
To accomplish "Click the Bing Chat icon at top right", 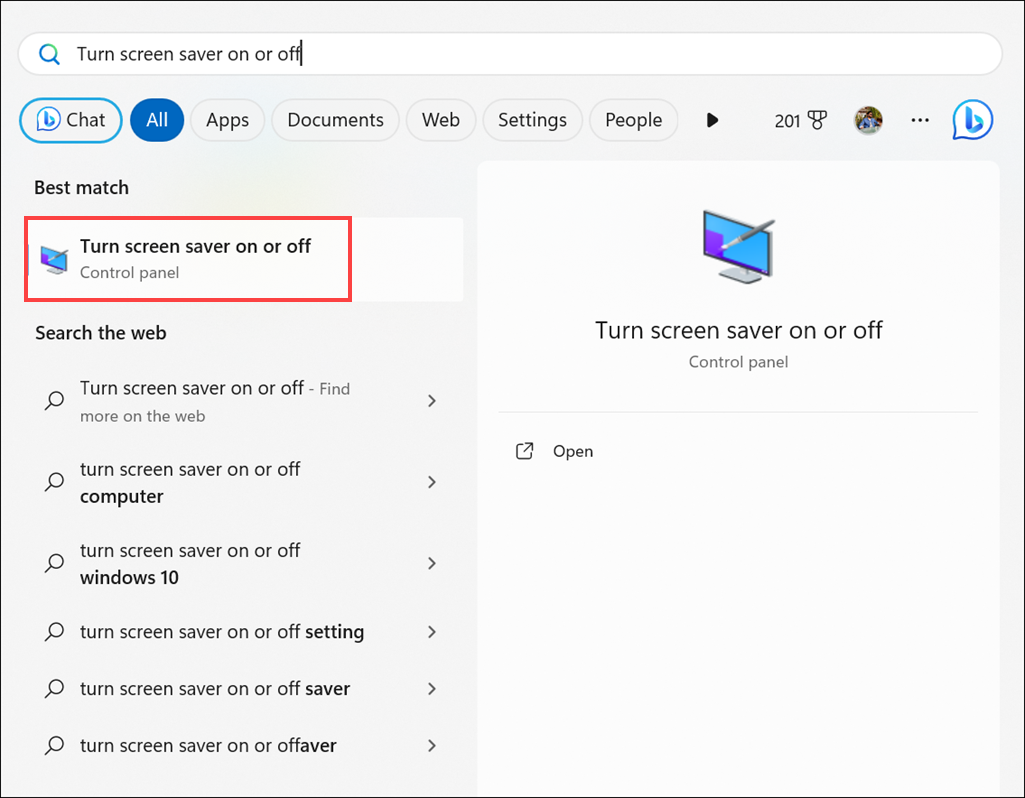I will [972, 120].
